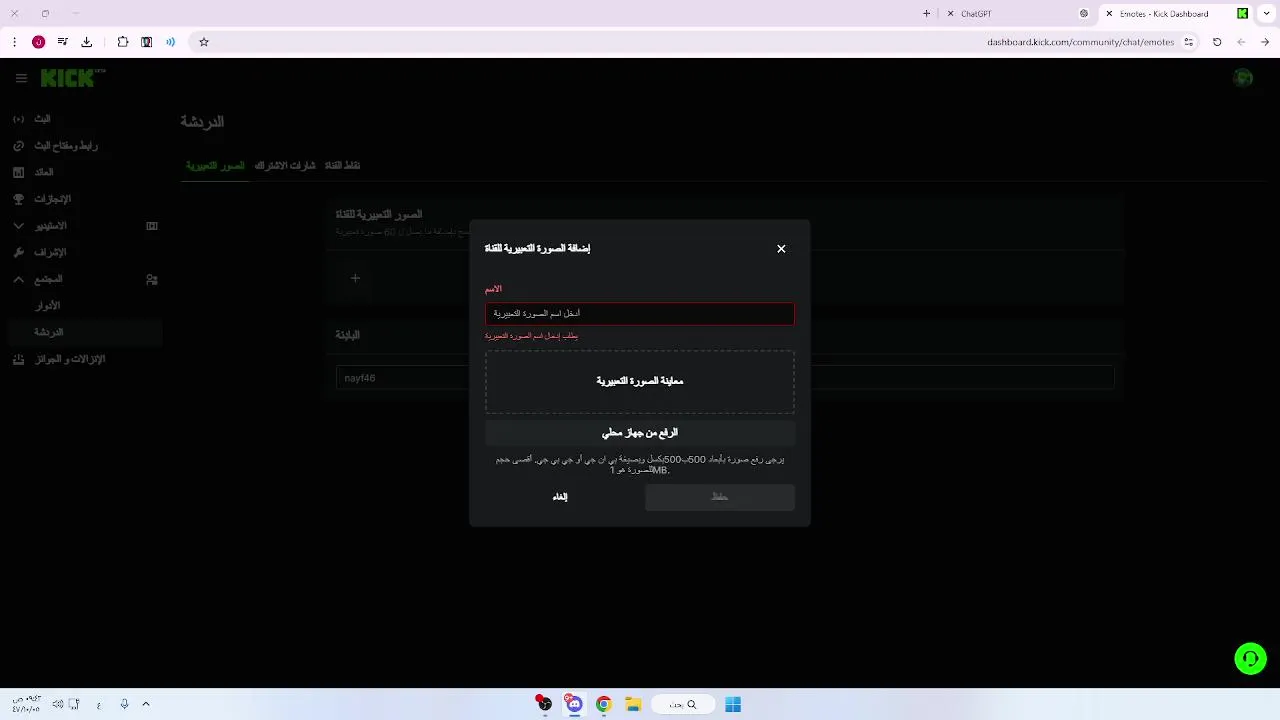Click the plus add emote button

click(355, 278)
